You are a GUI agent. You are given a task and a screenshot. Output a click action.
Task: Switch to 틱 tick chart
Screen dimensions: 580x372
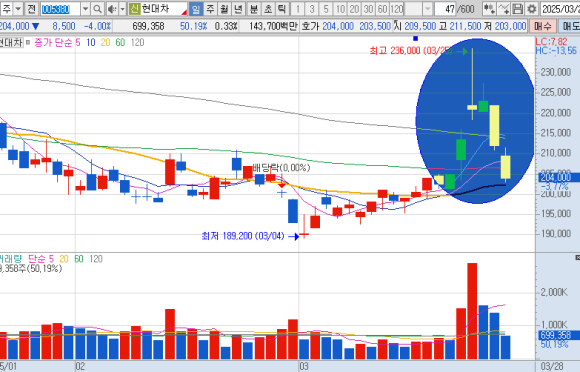pyautogui.click(x=282, y=9)
